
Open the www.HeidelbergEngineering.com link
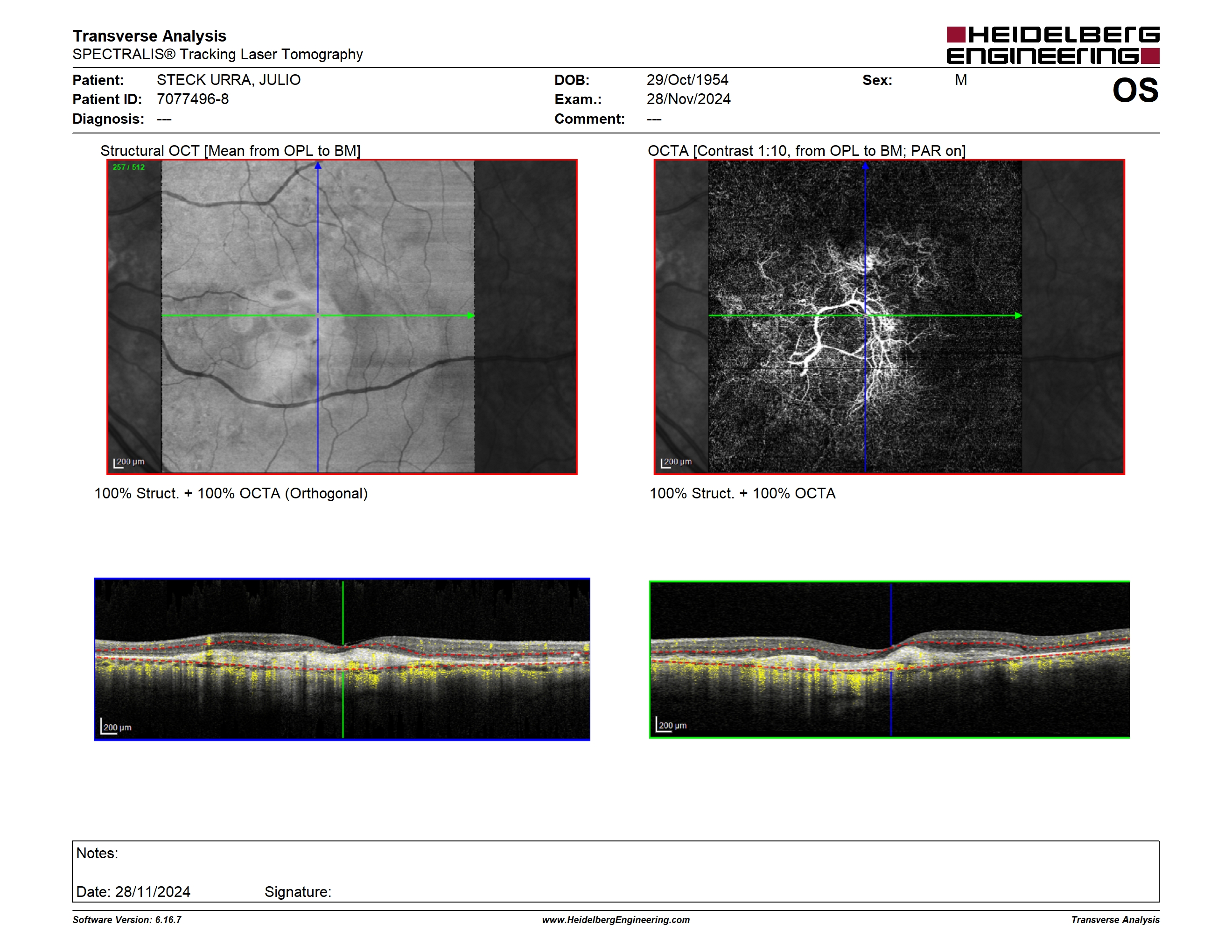pos(616,919)
